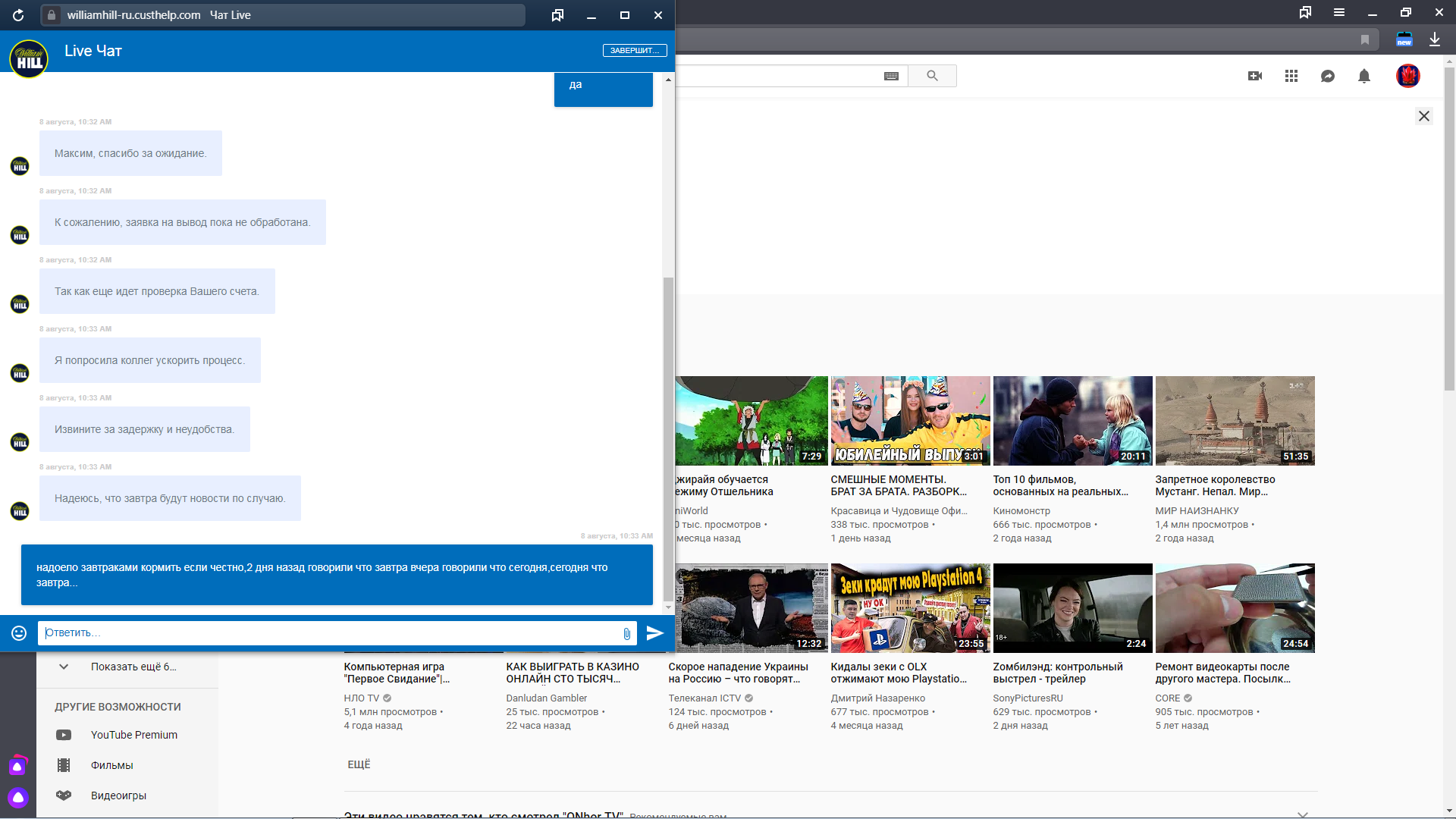Open channel SonyPicturesRU
The image size is (1456, 819).
(1028, 698)
